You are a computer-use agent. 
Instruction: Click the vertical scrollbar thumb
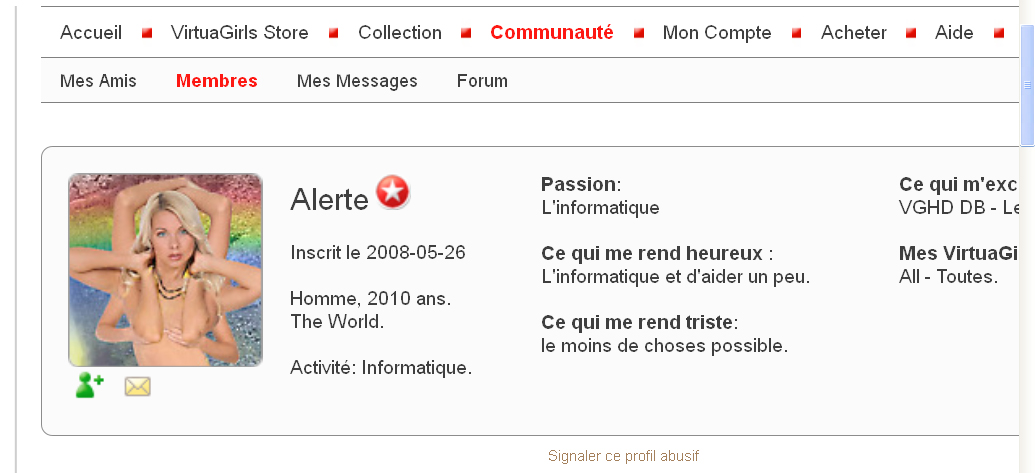coord(1027,85)
